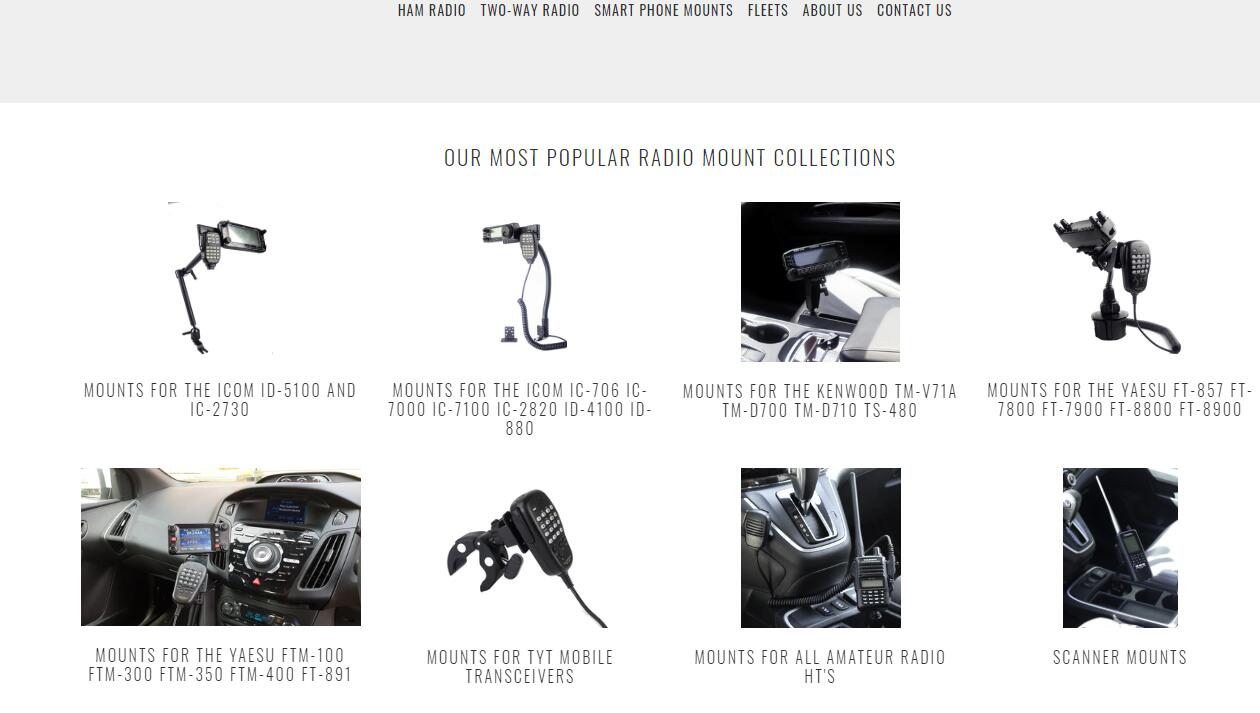Open the Fleets menu item

point(767,10)
